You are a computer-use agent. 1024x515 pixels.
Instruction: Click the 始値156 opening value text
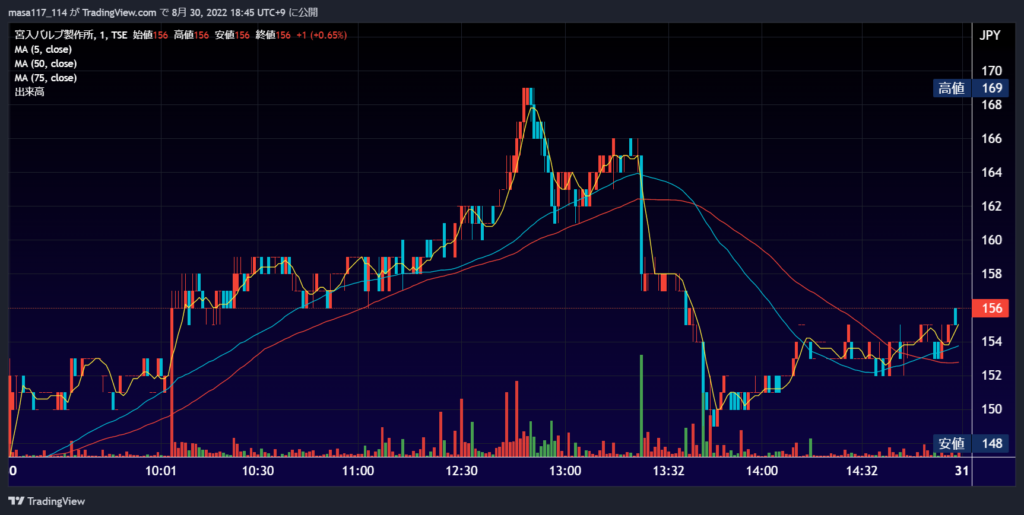click(151, 35)
